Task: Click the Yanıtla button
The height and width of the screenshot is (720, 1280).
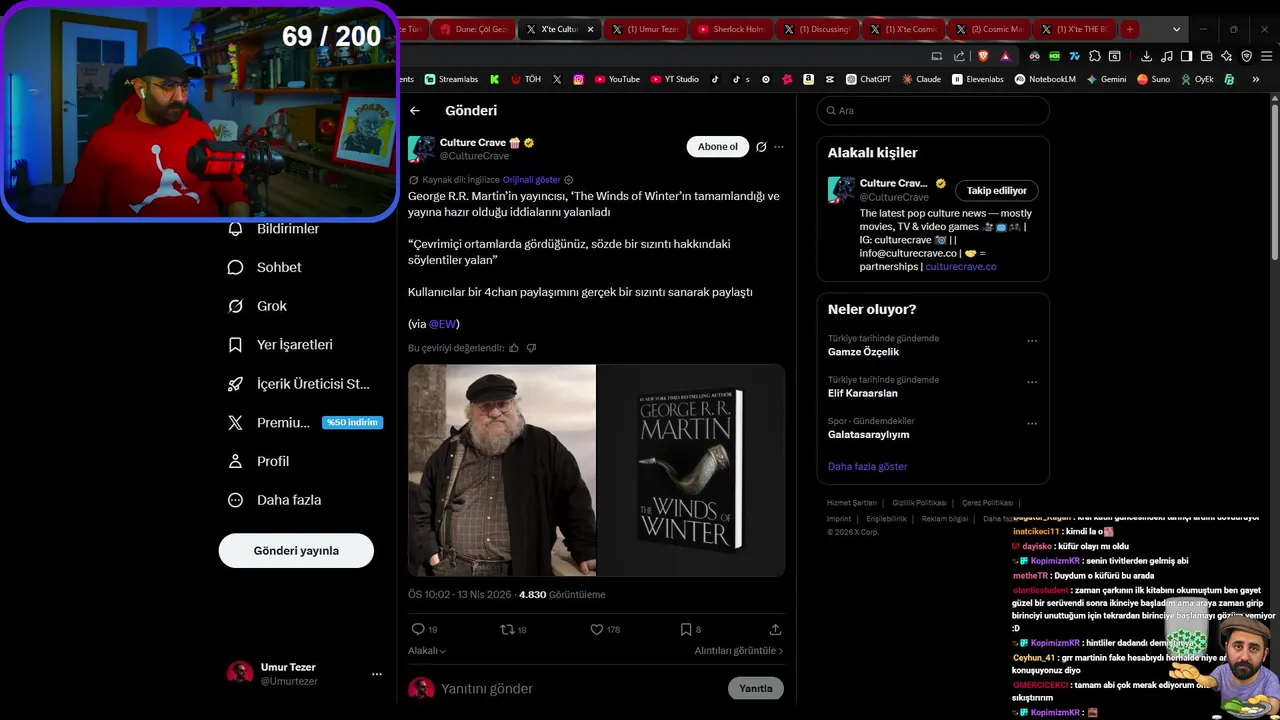Action: 756,689
